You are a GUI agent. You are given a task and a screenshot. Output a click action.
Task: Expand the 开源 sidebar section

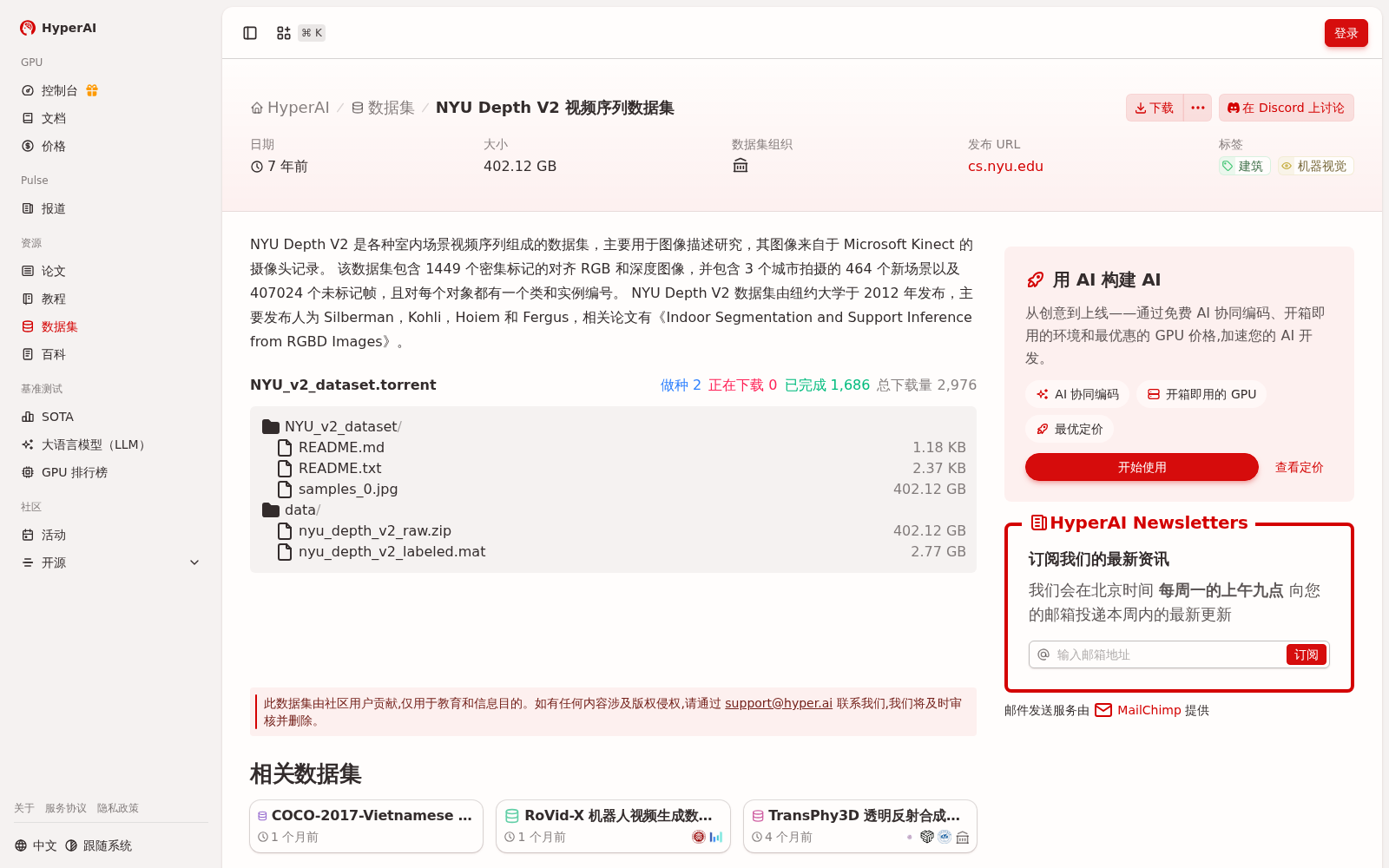111,562
